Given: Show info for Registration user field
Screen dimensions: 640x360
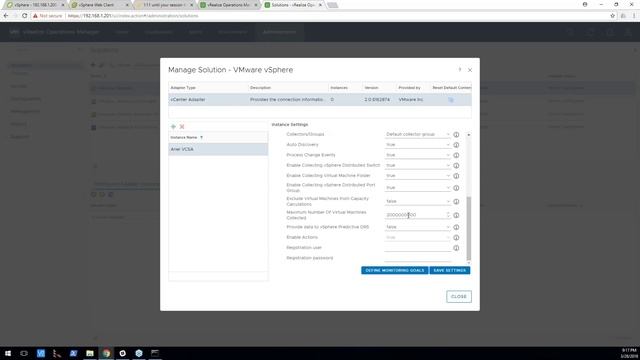Looking at the screenshot, I should pyautogui.click(x=456, y=248).
